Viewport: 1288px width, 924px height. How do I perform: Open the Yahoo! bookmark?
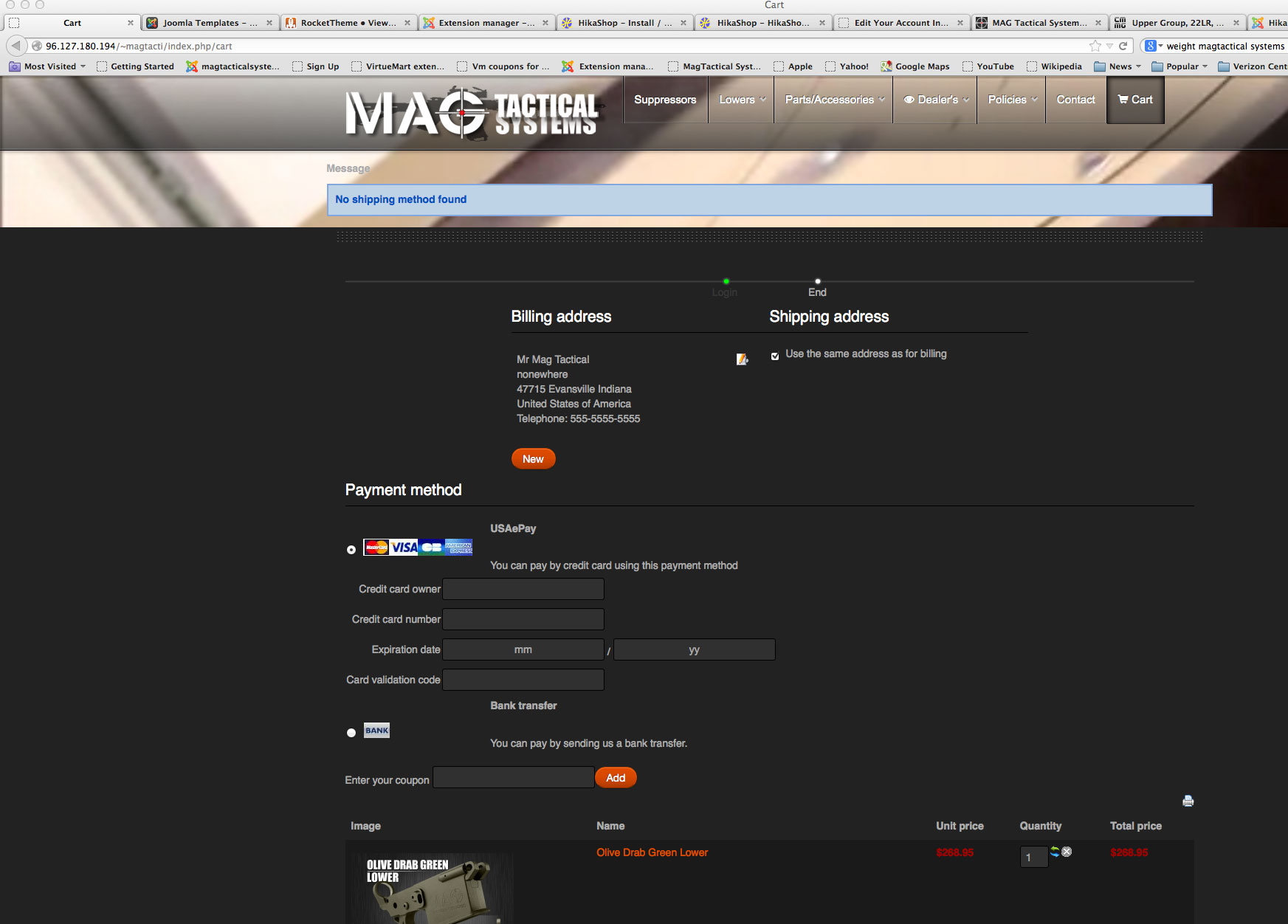847,66
